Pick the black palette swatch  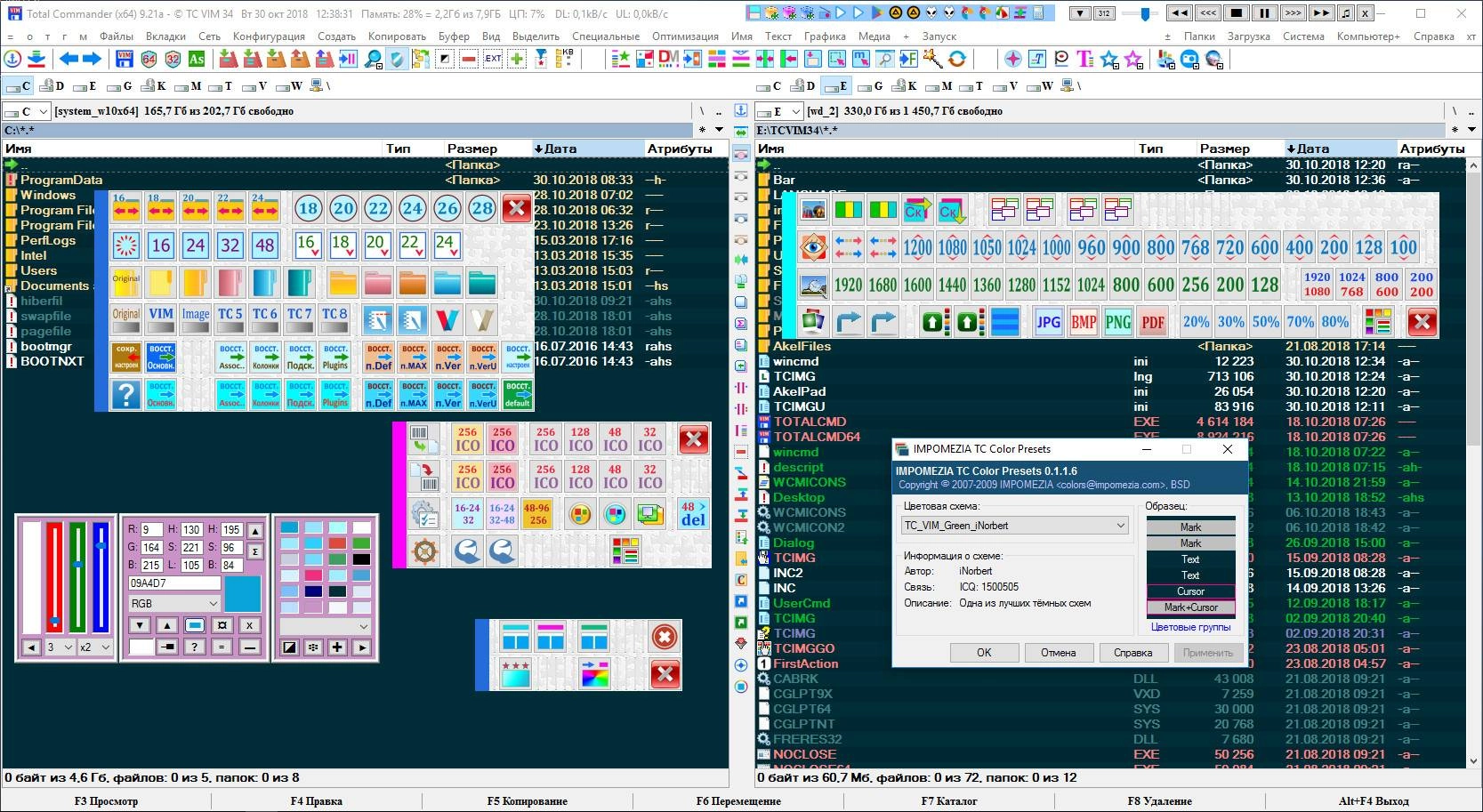tap(361, 559)
